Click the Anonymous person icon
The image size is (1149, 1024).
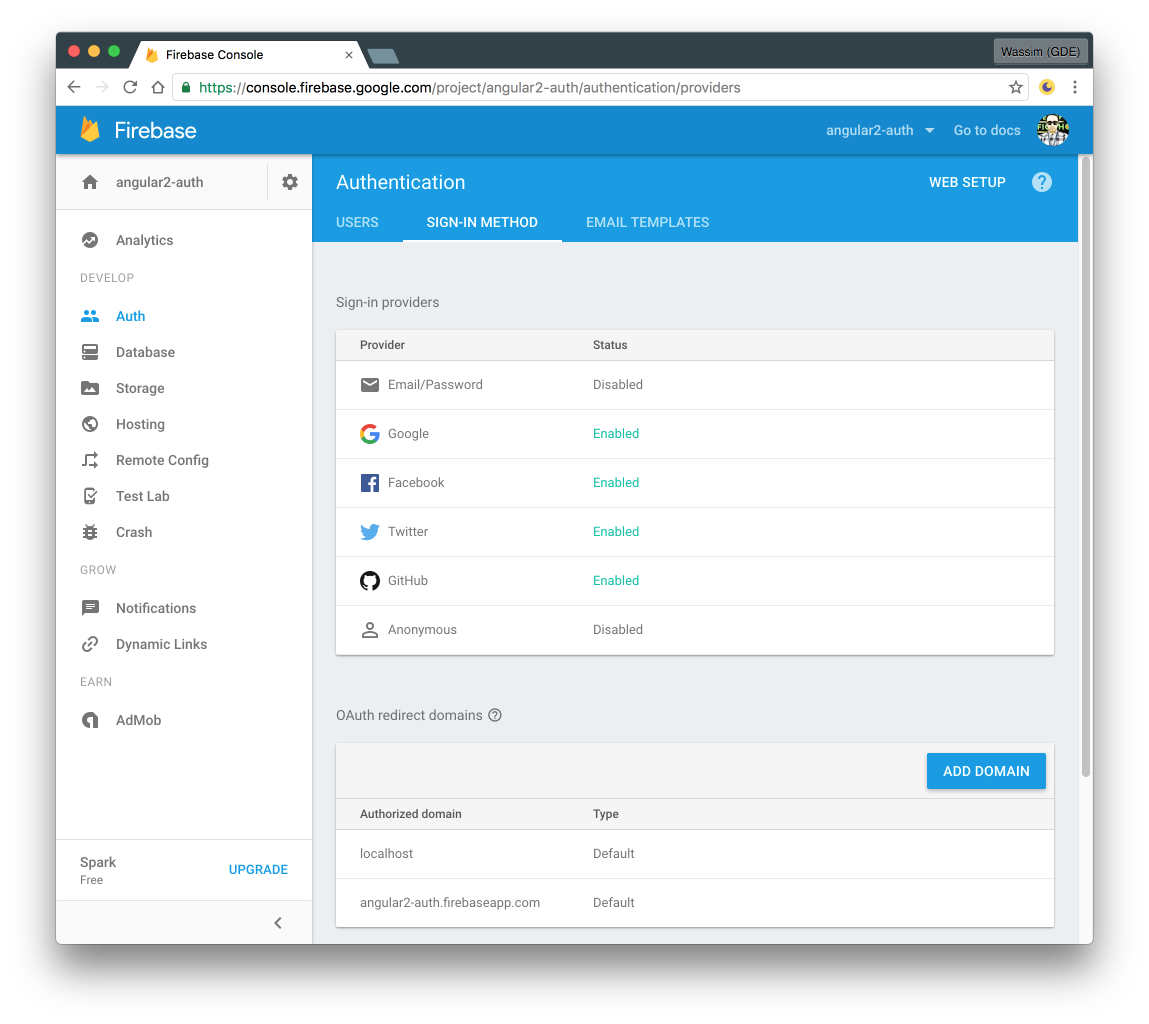click(370, 629)
